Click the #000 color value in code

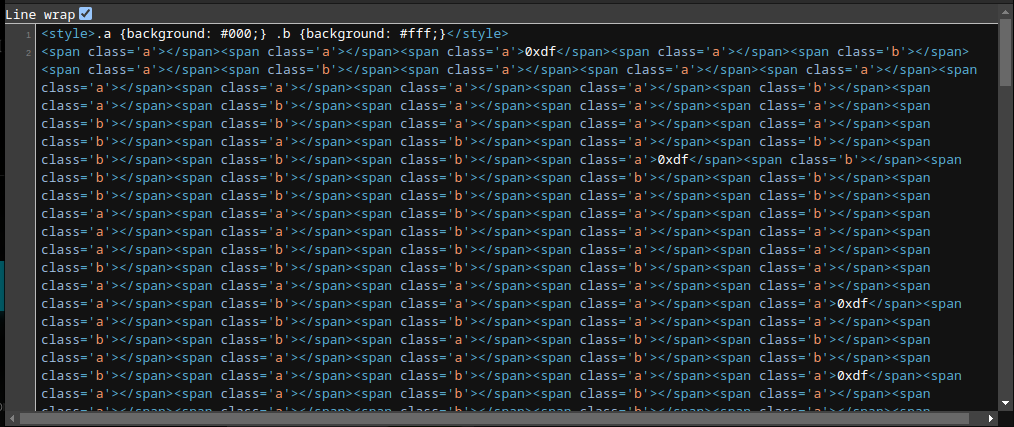pyautogui.click(x=238, y=34)
